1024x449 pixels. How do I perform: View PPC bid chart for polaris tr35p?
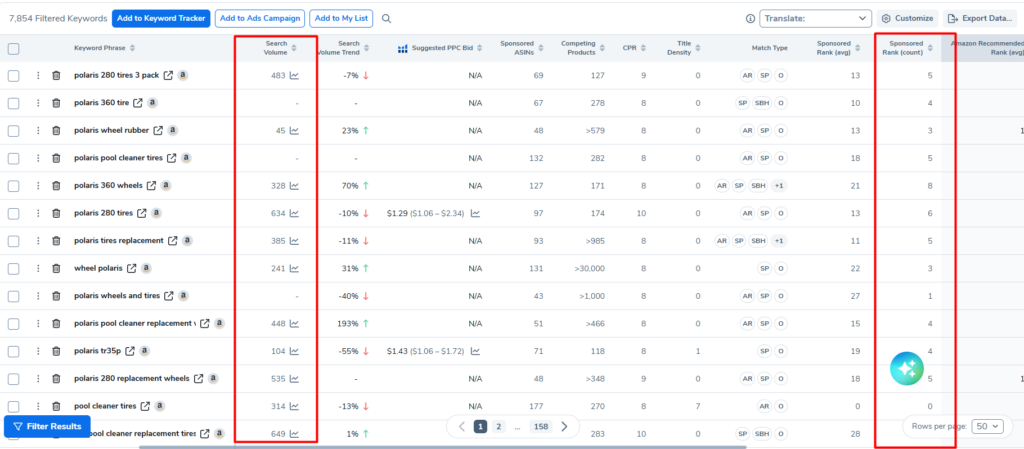(475, 351)
